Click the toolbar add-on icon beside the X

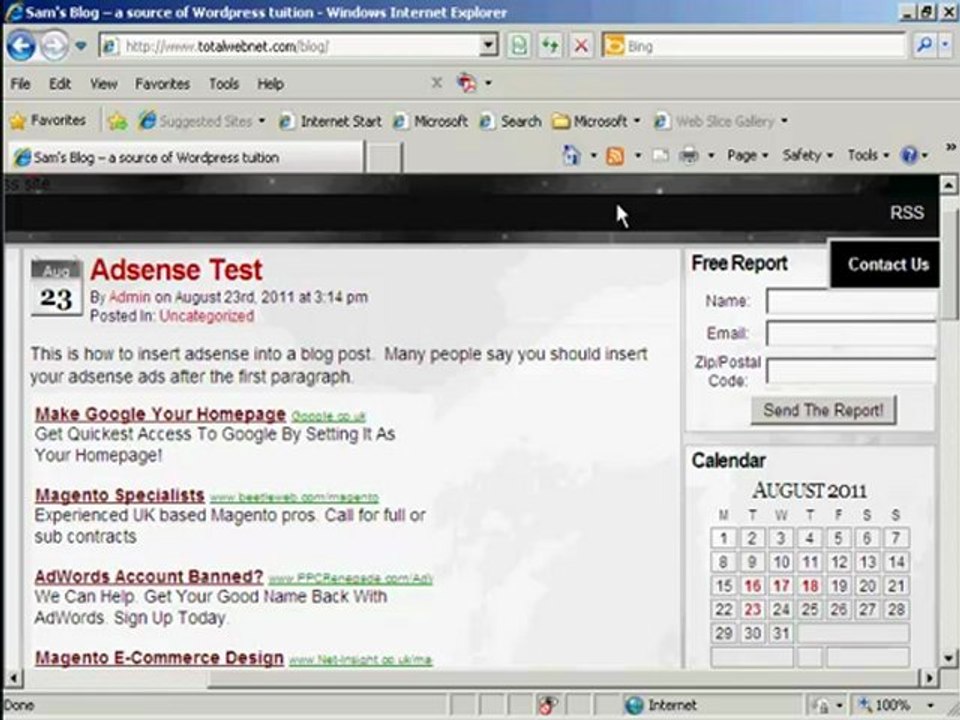click(467, 83)
